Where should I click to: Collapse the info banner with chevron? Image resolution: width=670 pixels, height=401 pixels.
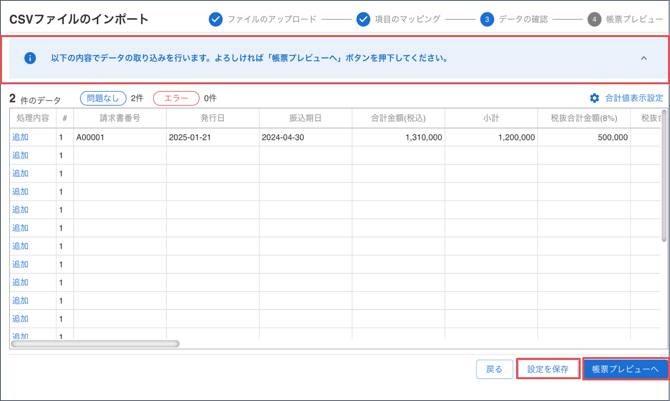click(x=643, y=58)
